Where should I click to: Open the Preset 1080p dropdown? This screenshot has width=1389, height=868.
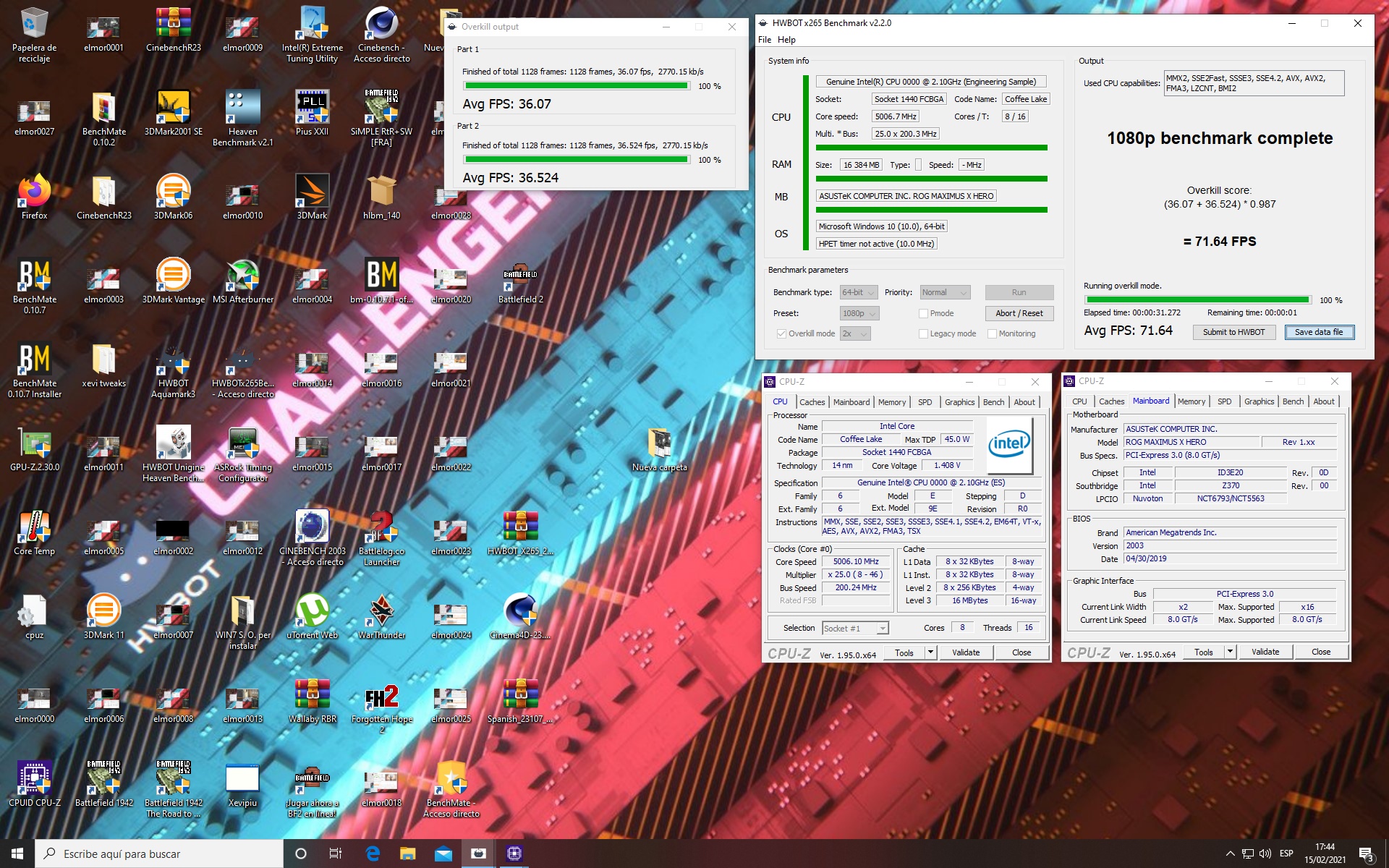[859, 313]
